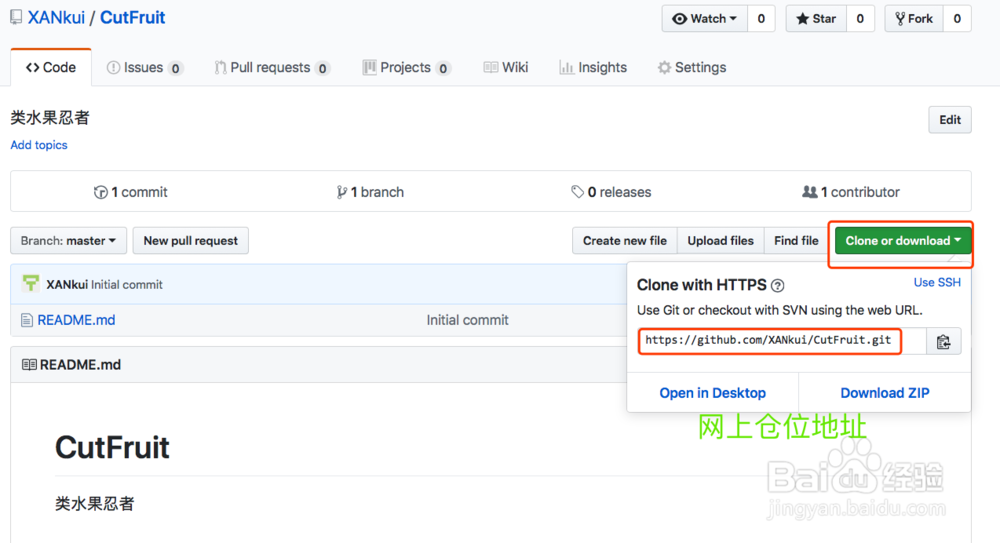This screenshot has width=1000, height=543.
Task: Click the tag icon beside 0 releases
Action: coord(577,191)
